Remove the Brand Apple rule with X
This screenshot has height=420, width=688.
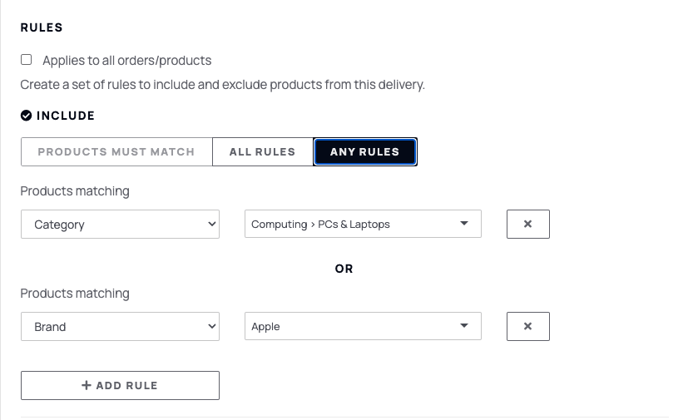point(528,326)
